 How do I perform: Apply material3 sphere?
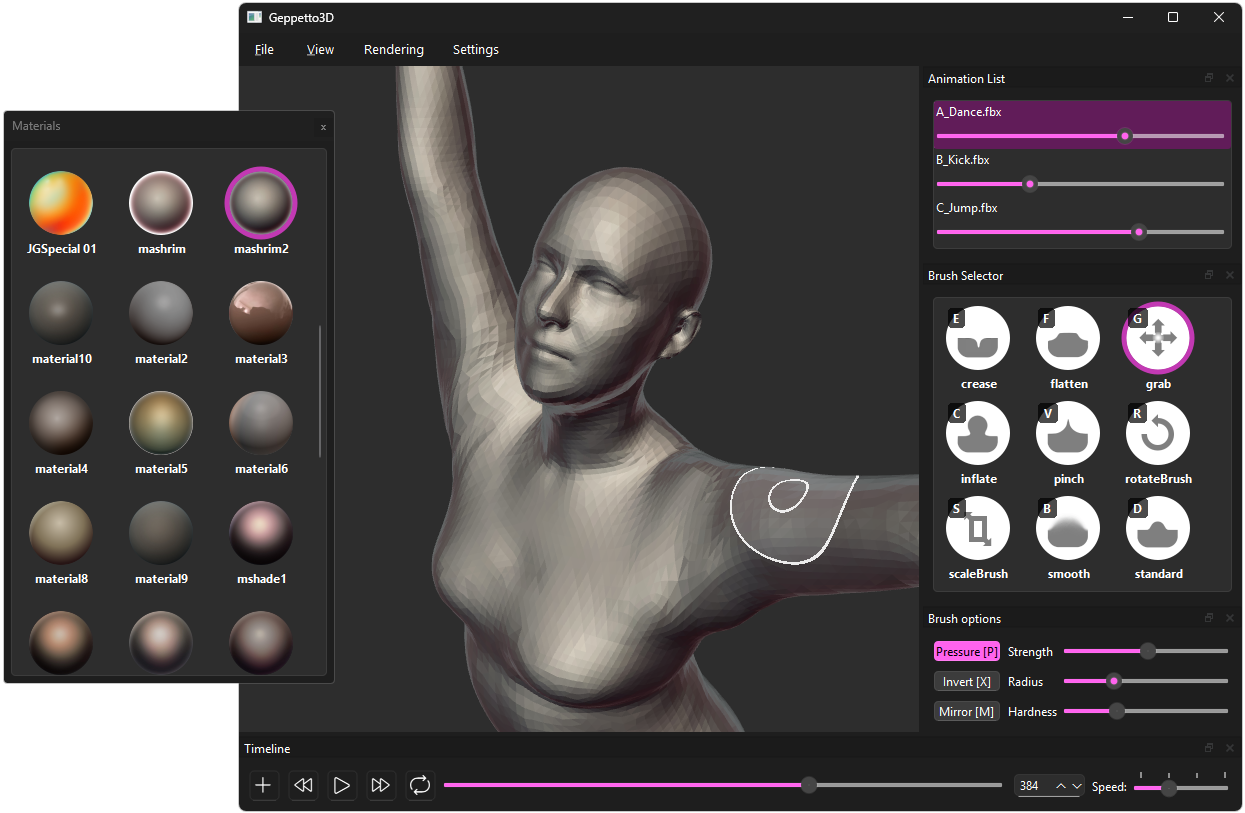pos(261,313)
